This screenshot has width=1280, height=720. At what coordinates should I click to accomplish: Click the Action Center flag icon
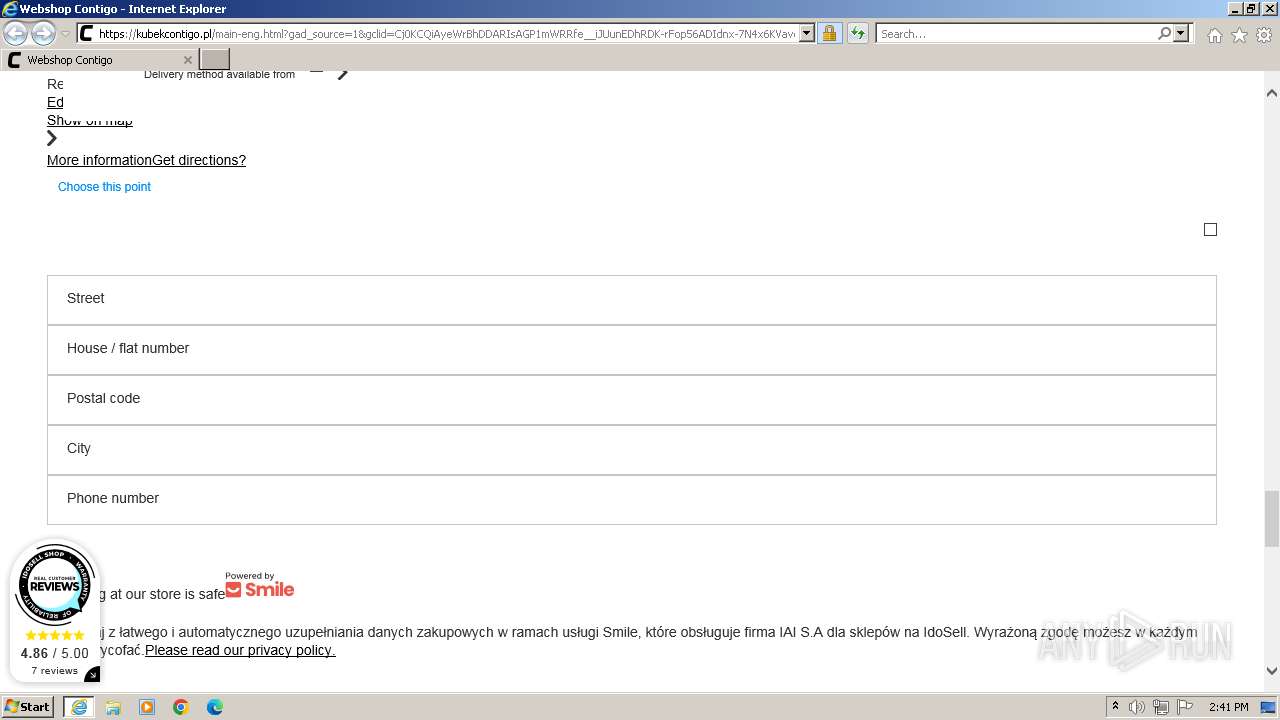1185,707
